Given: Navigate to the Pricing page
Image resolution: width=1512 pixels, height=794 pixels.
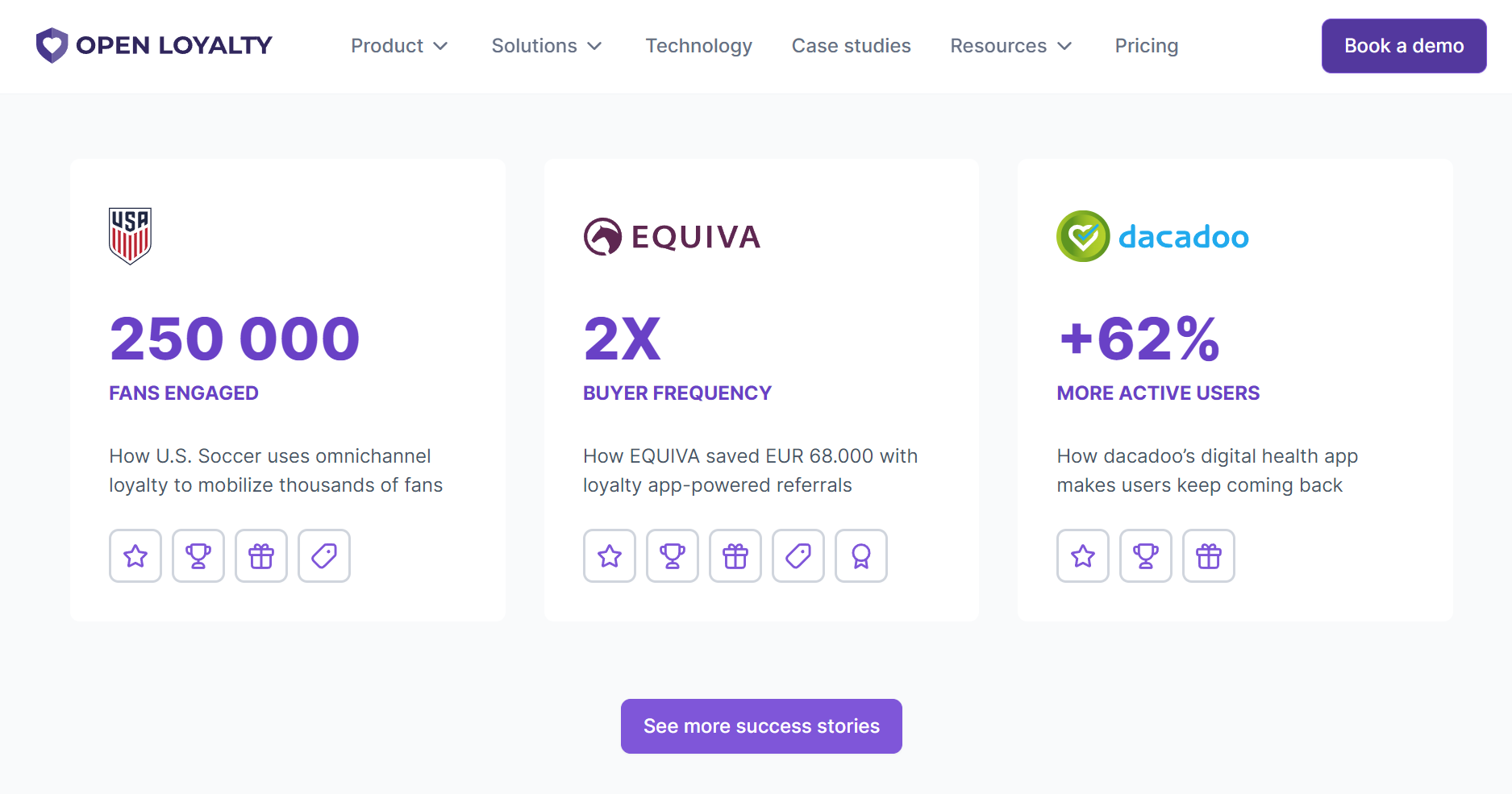Looking at the screenshot, I should [x=1146, y=46].
